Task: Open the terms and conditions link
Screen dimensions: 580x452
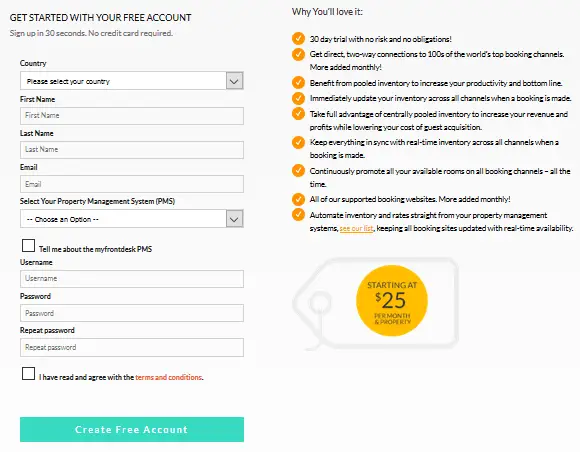Action: click(169, 377)
